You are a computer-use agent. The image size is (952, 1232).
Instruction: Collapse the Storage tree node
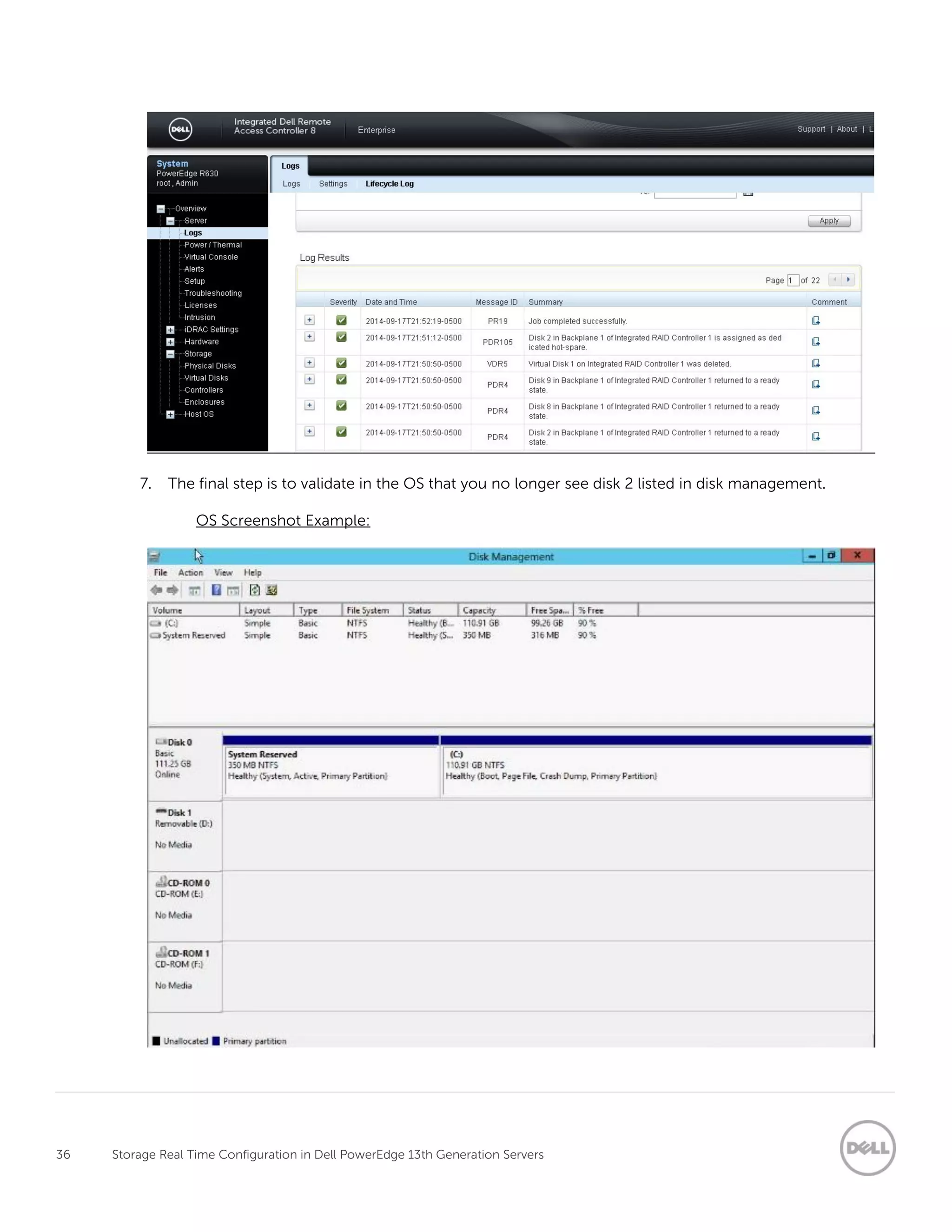[170, 354]
